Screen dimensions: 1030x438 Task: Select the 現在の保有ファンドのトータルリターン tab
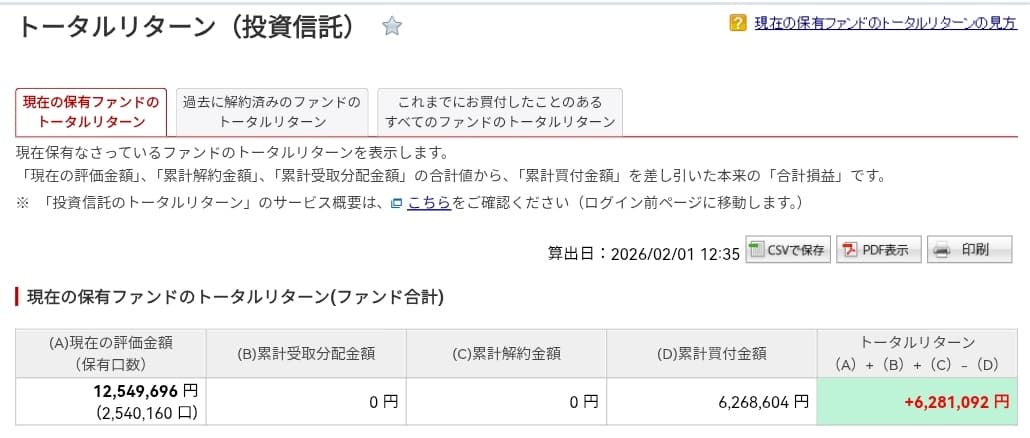(91, 112)
